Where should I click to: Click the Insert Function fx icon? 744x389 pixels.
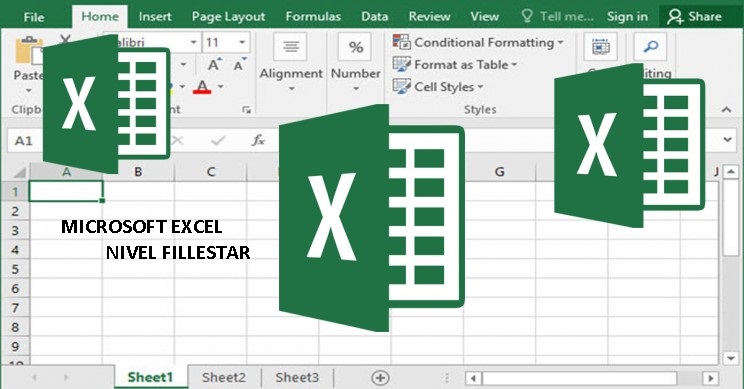pyautogui.click(x=259, y=140)
